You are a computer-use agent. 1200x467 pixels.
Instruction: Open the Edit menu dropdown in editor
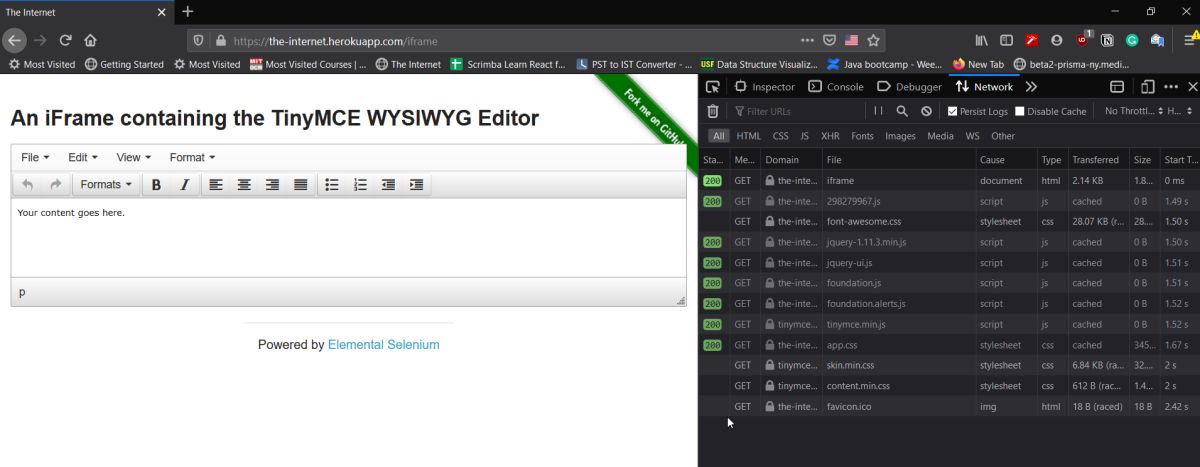pyautogui.click(x=83, y=157)
